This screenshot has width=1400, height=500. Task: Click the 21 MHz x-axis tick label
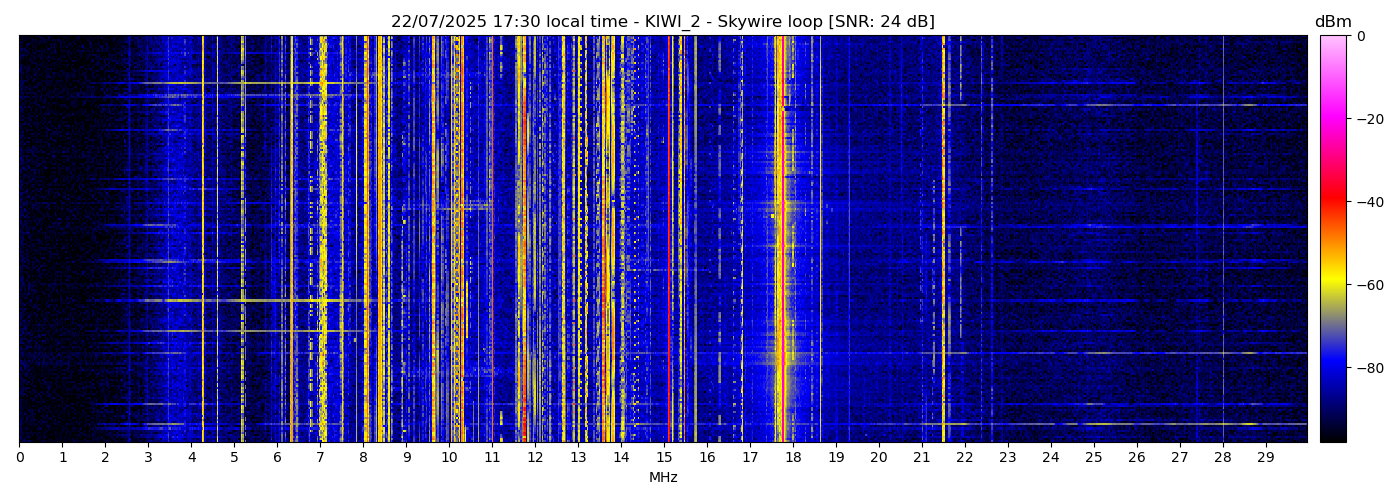[921, 457]
